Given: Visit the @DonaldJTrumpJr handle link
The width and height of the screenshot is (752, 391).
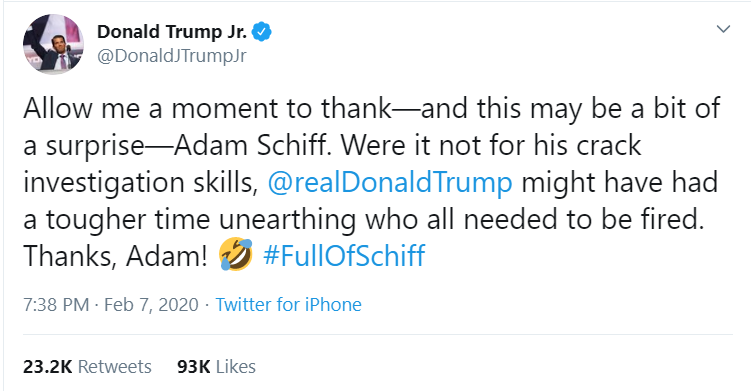Looking at the screenshot, I should coord(172,56).
